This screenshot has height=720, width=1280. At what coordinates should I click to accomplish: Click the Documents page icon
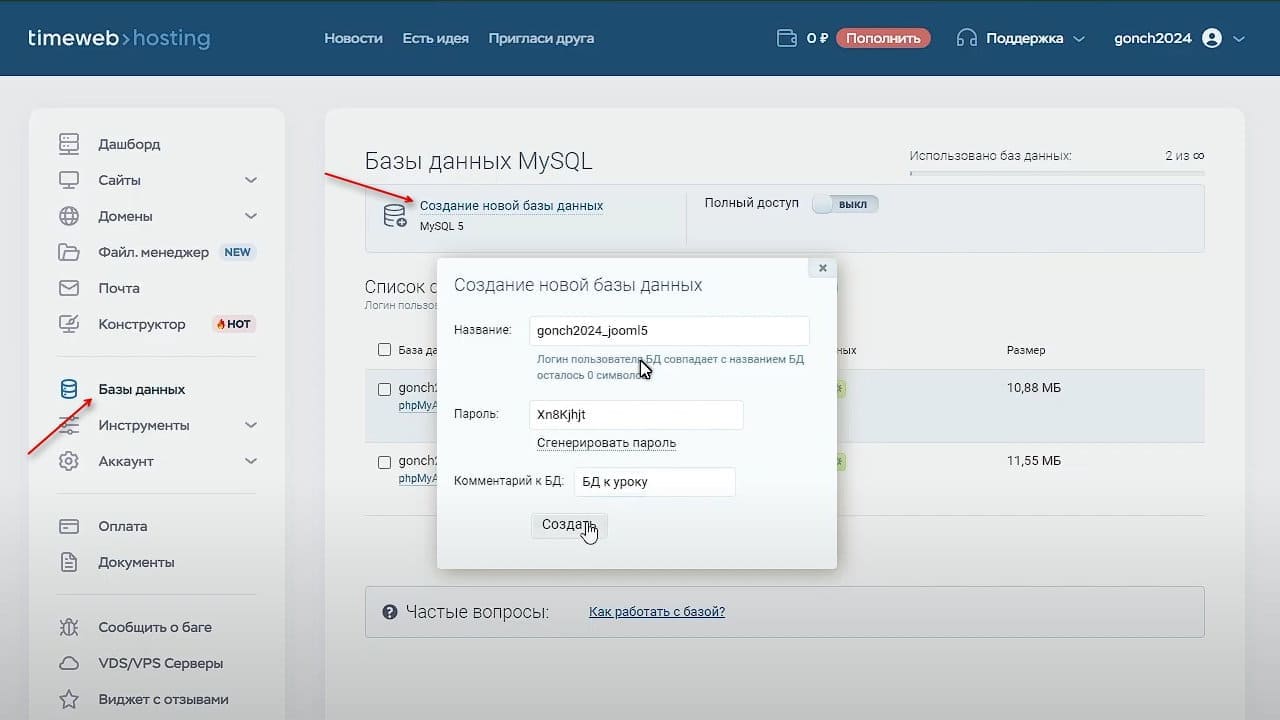[69, 562]
